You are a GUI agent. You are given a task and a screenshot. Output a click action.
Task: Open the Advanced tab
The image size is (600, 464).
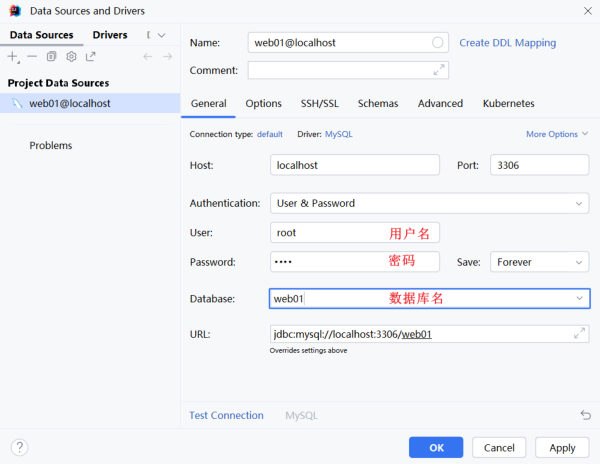click(440, 103)
